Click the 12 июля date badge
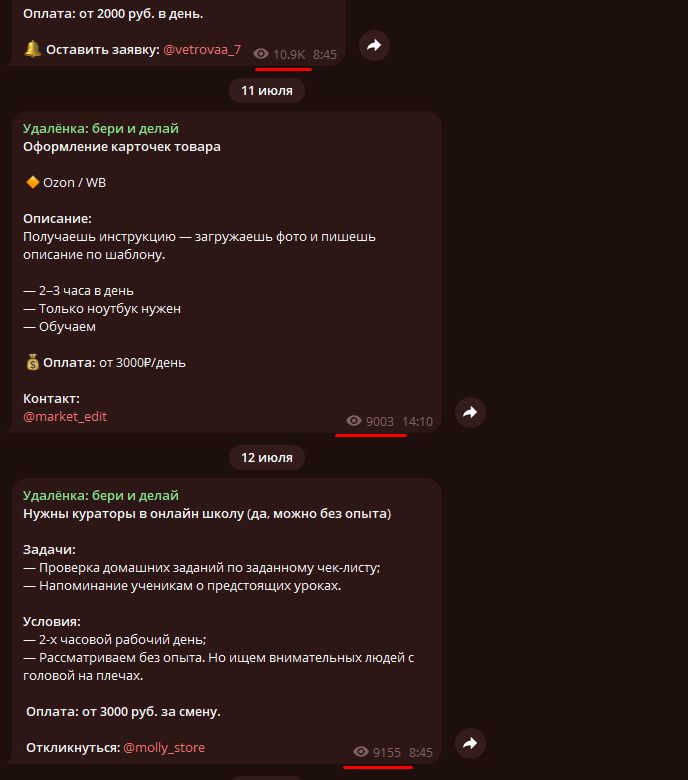 point(267,458)
